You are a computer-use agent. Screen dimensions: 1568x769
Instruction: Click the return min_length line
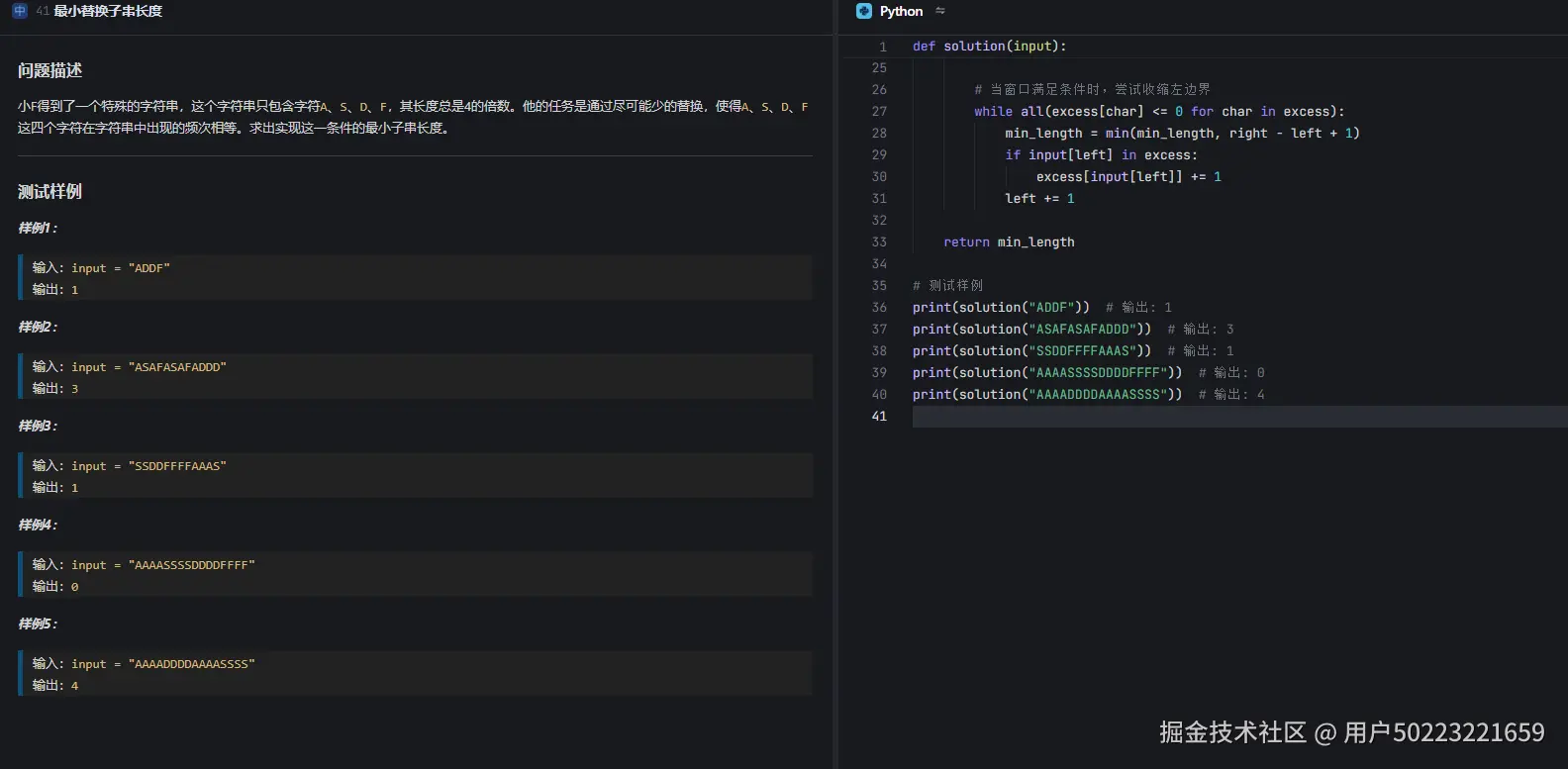tap(1009, 242)
